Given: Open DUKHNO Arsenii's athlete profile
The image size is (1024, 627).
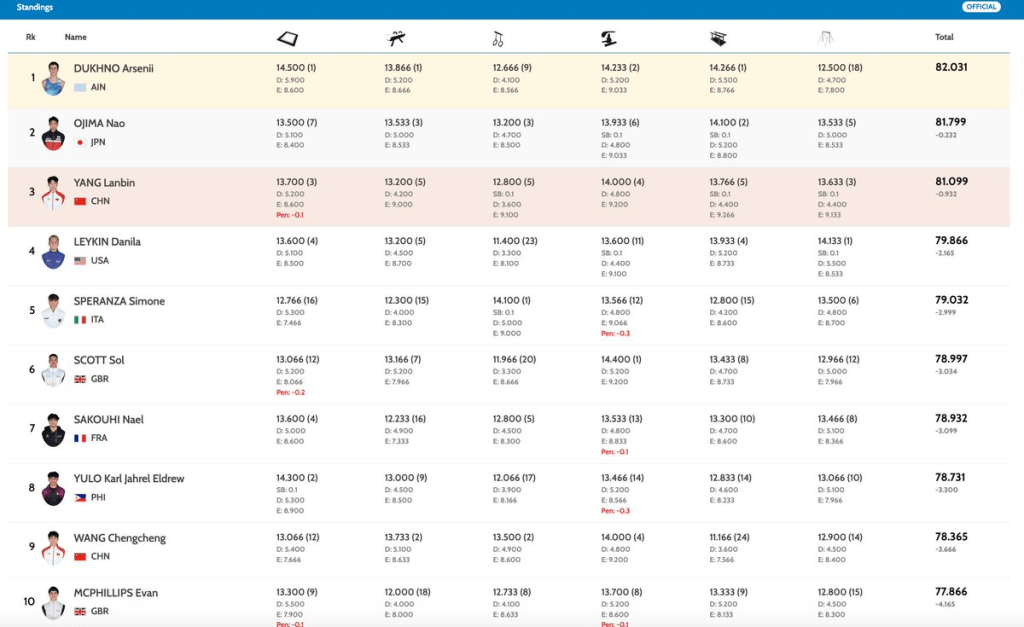Looking at the screenshot, I should pos(113,68).
